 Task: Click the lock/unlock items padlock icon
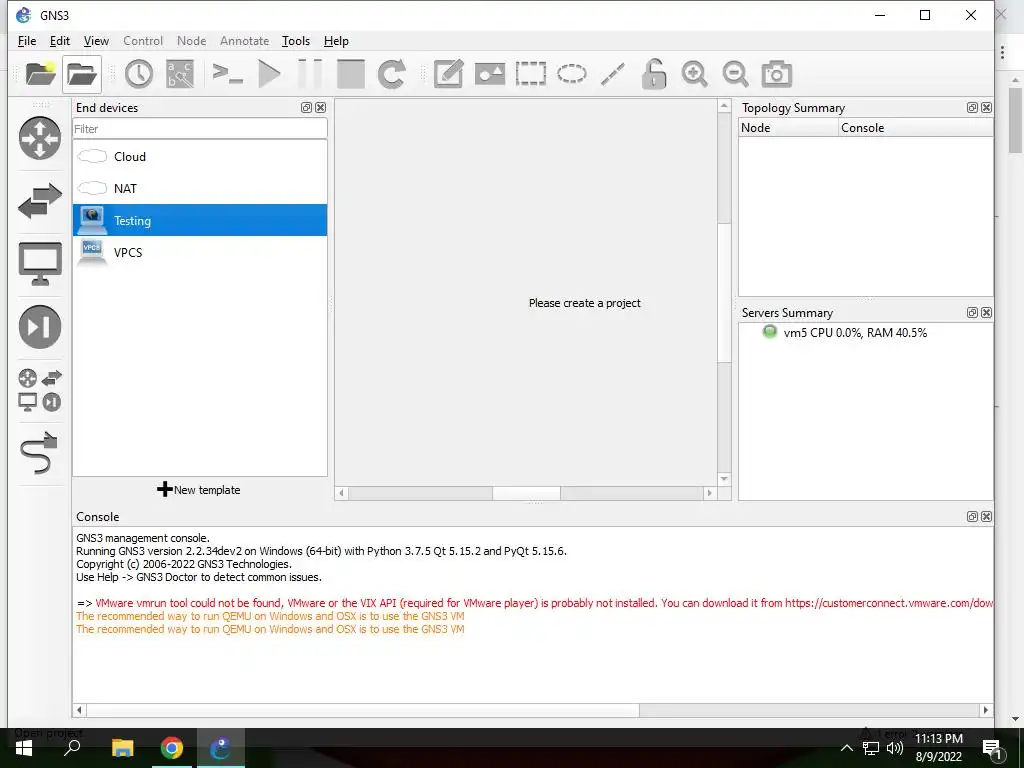[654, 74]
